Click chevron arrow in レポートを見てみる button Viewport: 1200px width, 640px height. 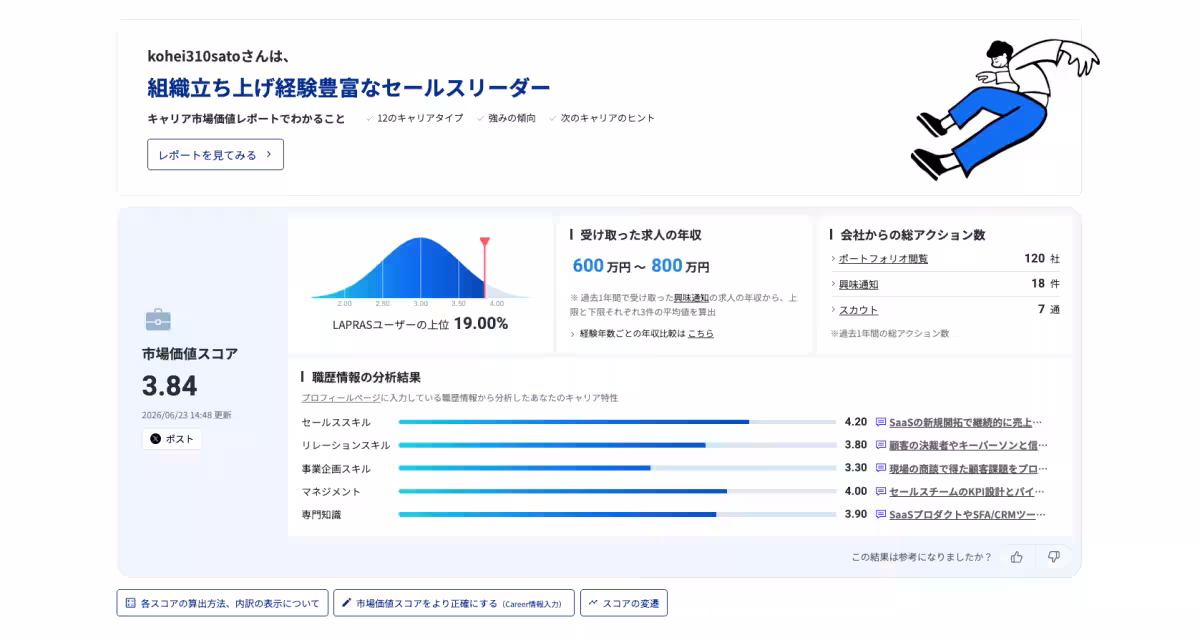268,154
